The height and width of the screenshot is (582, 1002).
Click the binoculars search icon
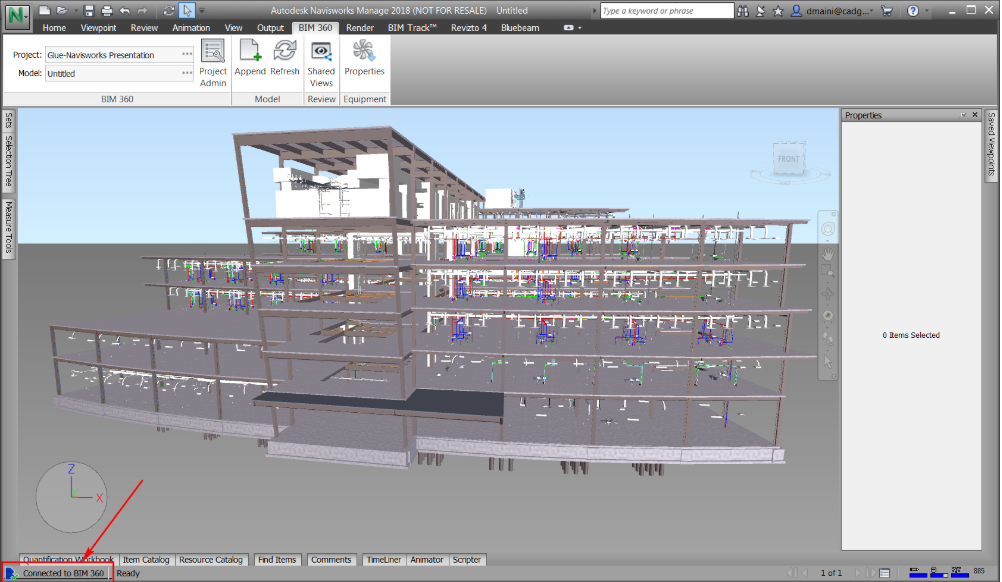(743, 11)
